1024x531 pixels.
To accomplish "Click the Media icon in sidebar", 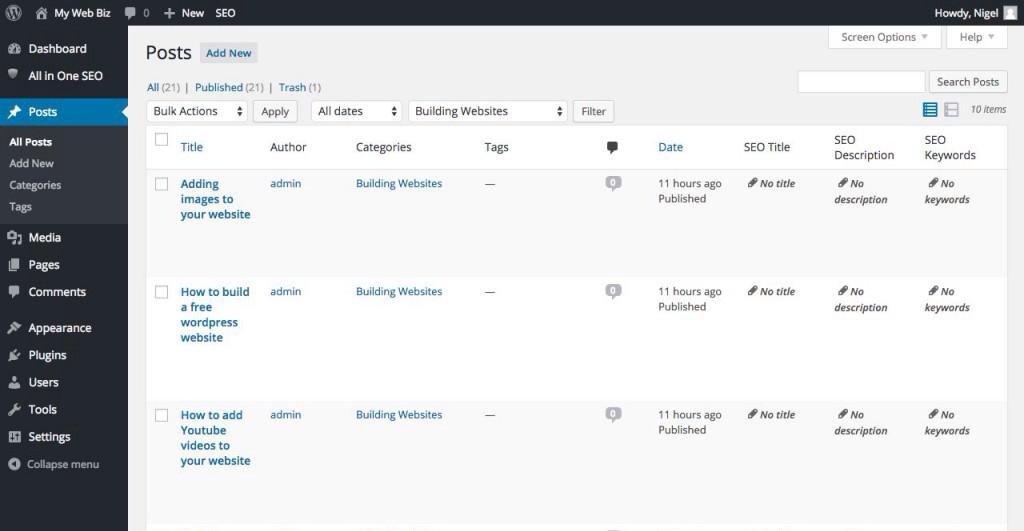I will click(x=14, y=238).
